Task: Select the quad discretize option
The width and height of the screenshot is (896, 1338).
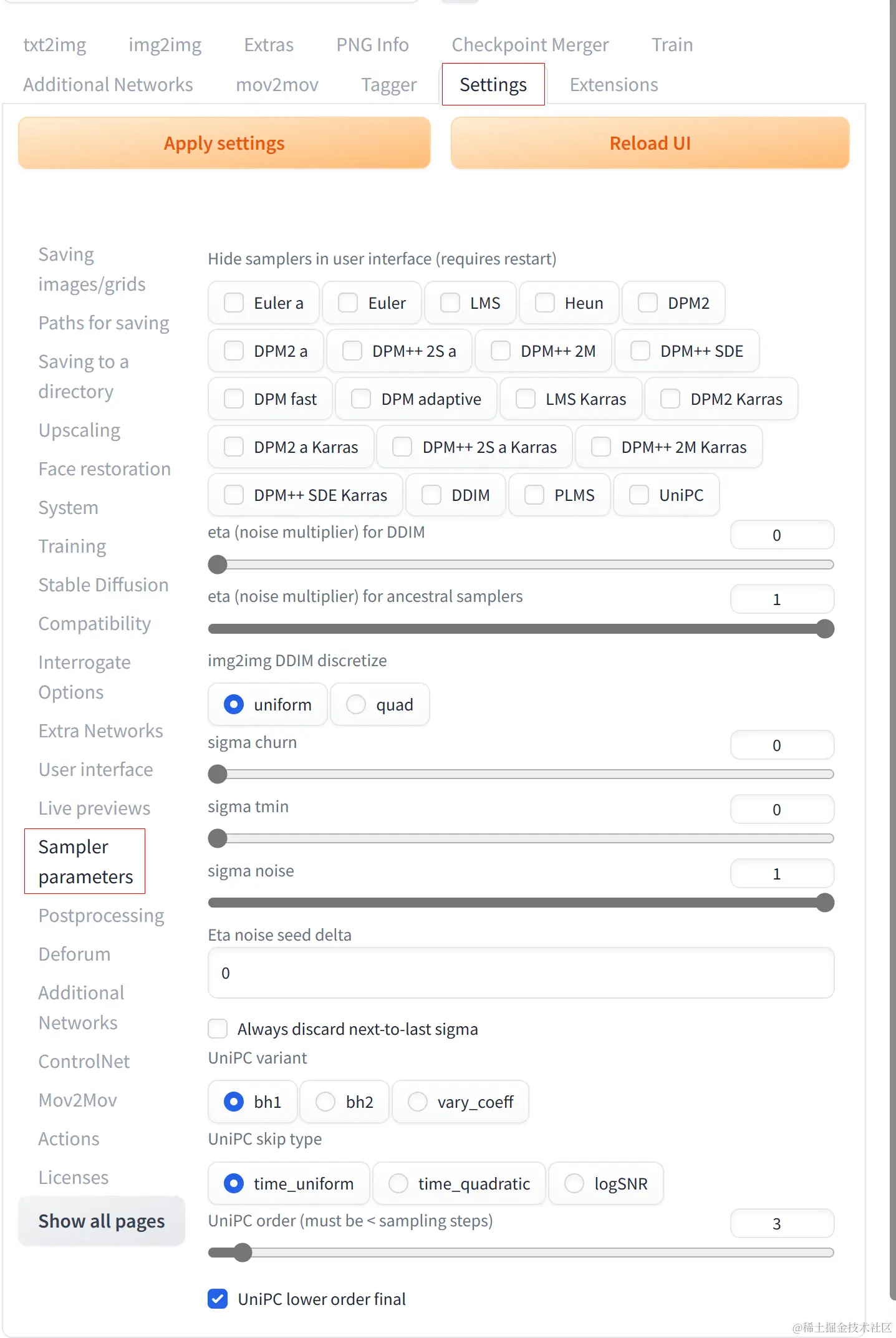Action: pyautogui.click(x=356, y=704)
